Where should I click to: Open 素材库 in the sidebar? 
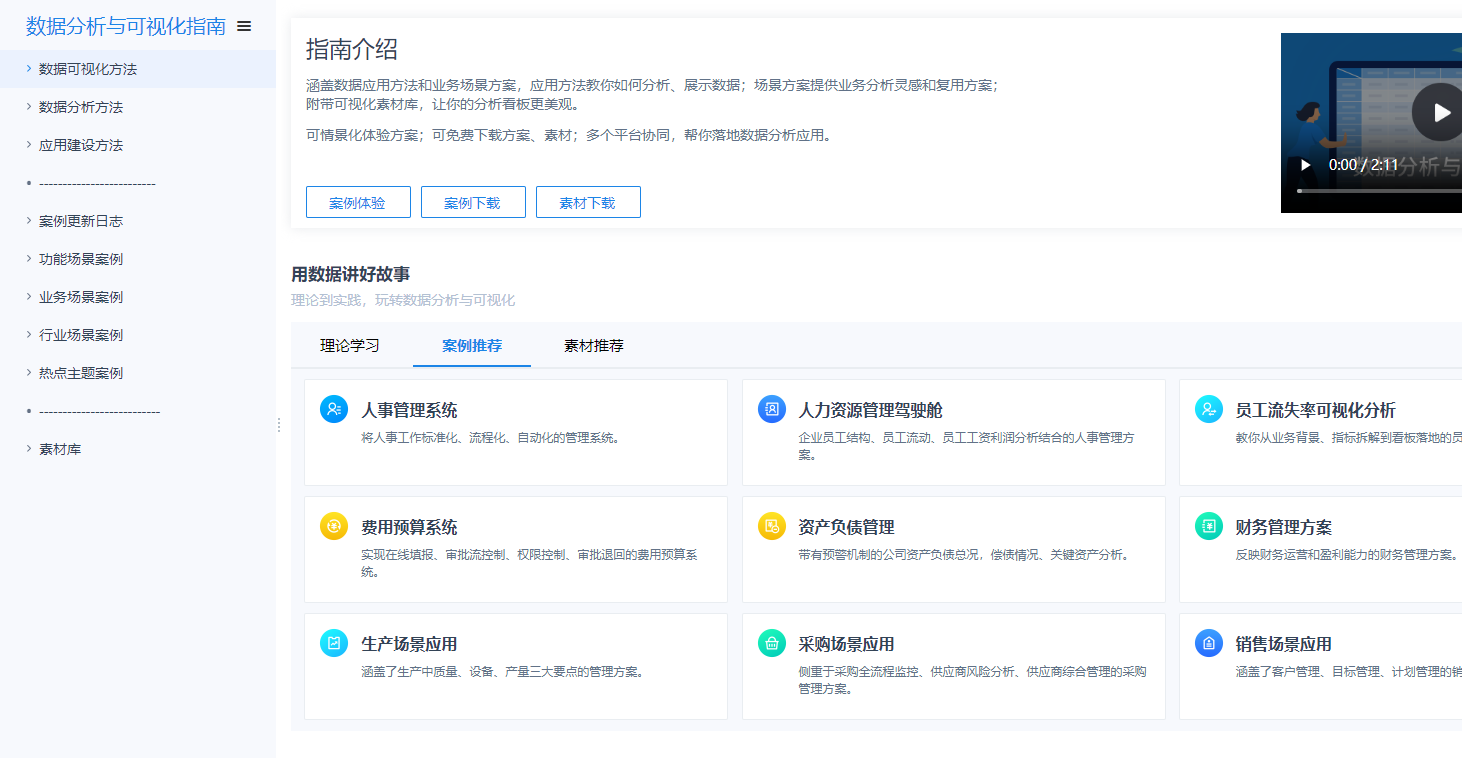pos(60,449)
